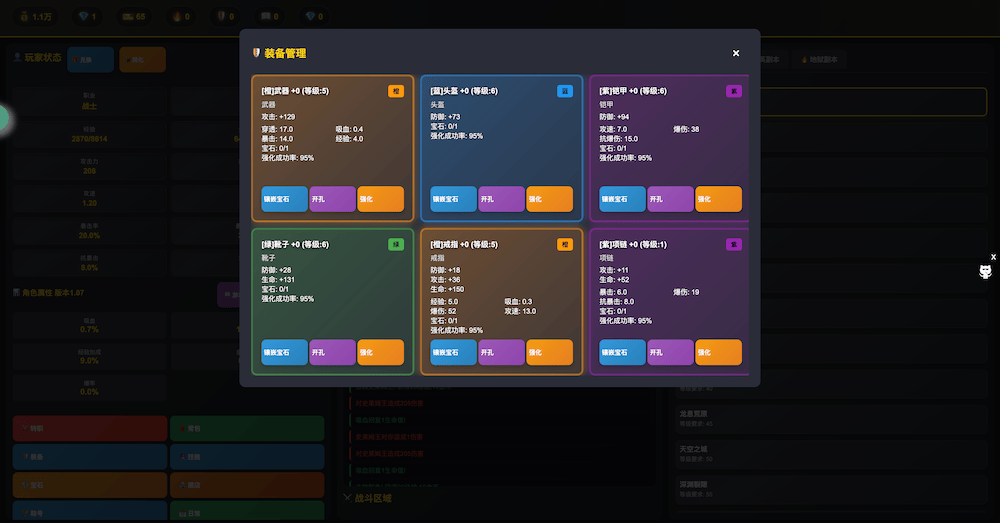Viewport: 1000px width, 523px height.
Task: Click the green floating circle on left edge
Action: (3, 119)
